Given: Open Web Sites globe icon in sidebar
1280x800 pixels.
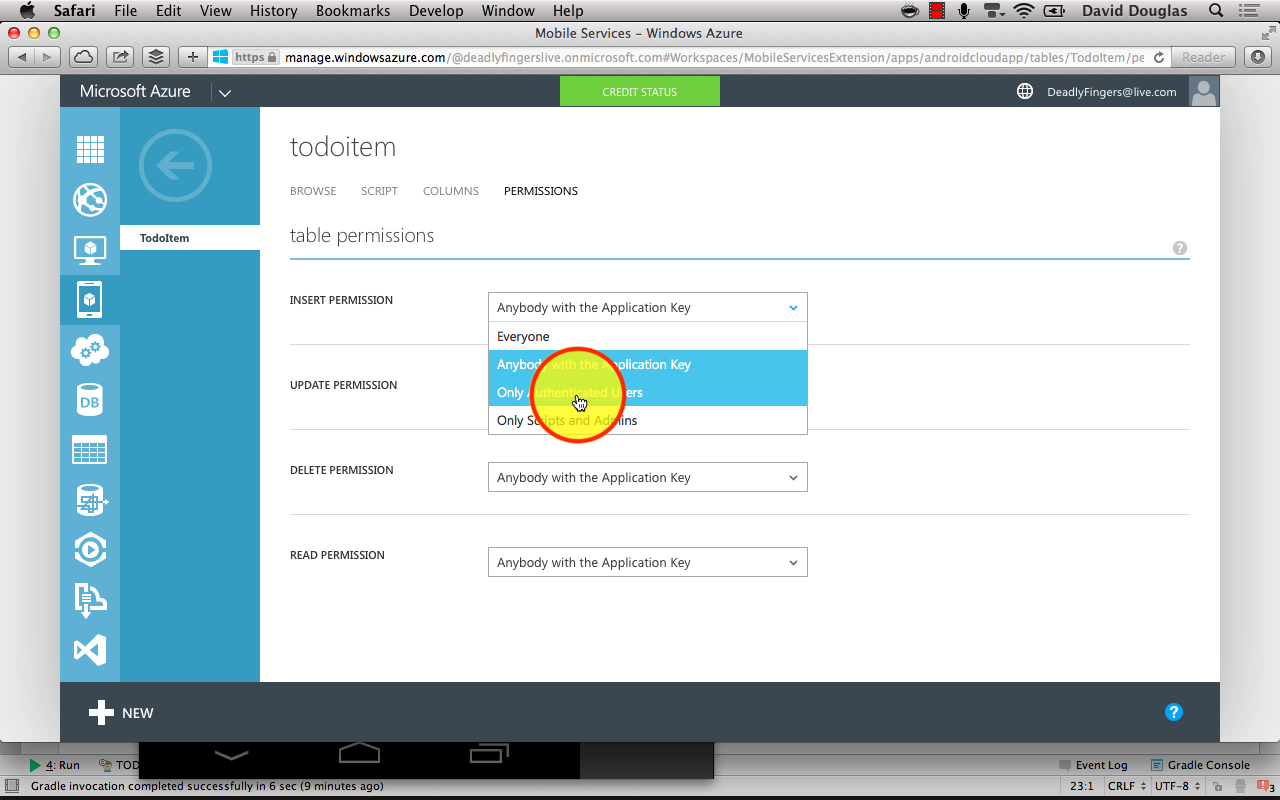Looking at the screenshot, I should (x=90, y=200).
